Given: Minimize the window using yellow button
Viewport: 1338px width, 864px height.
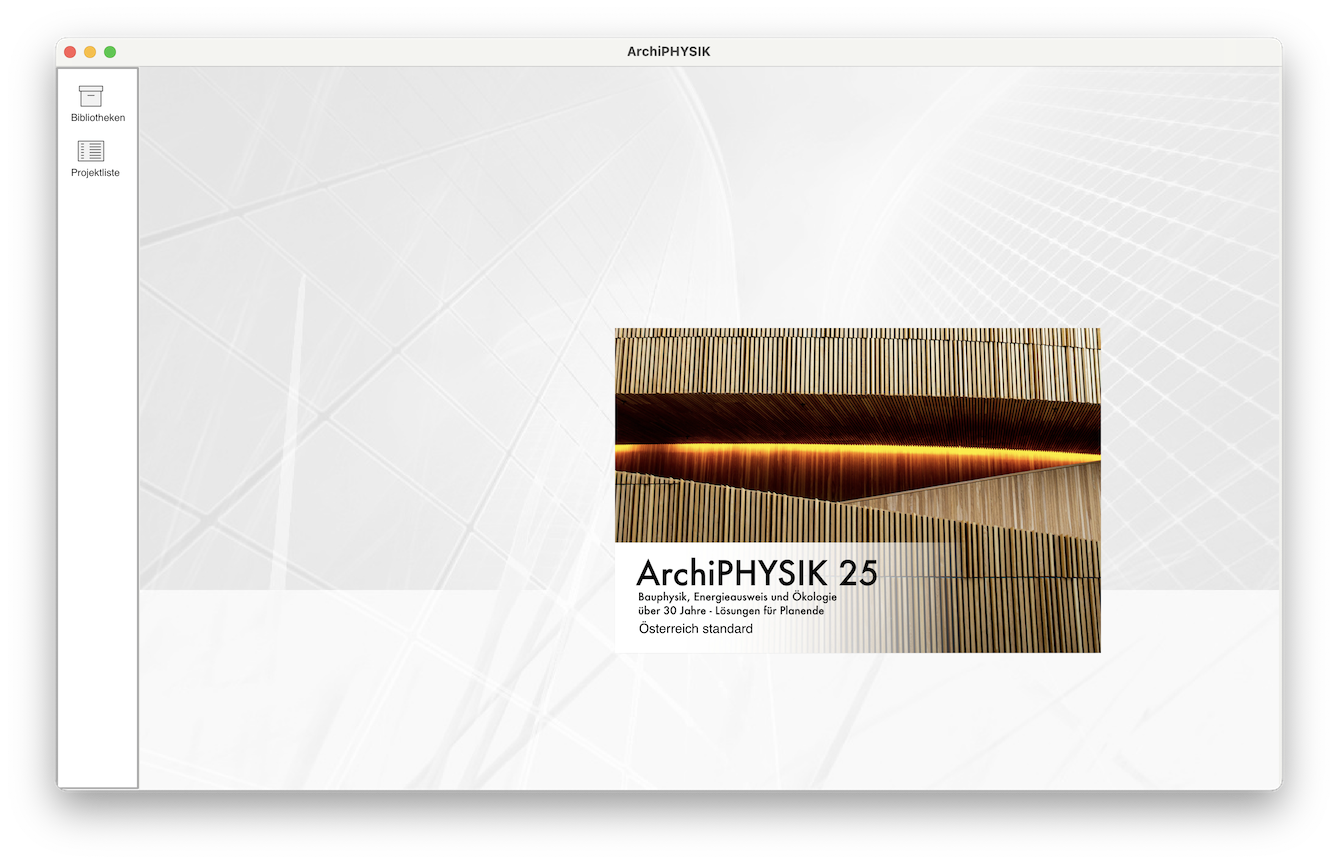Looking at the screenshot, I should coord(90,52).
